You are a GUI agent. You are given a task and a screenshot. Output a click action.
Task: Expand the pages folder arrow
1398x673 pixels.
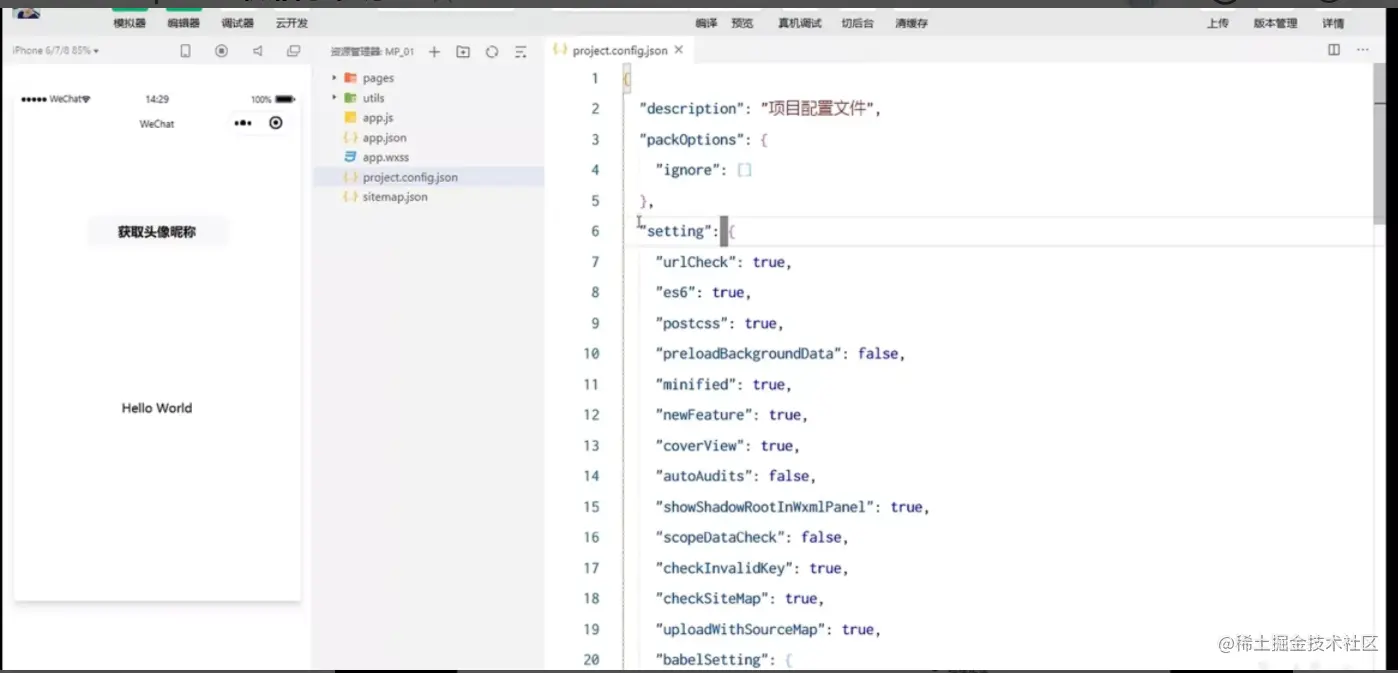[334, 78]
